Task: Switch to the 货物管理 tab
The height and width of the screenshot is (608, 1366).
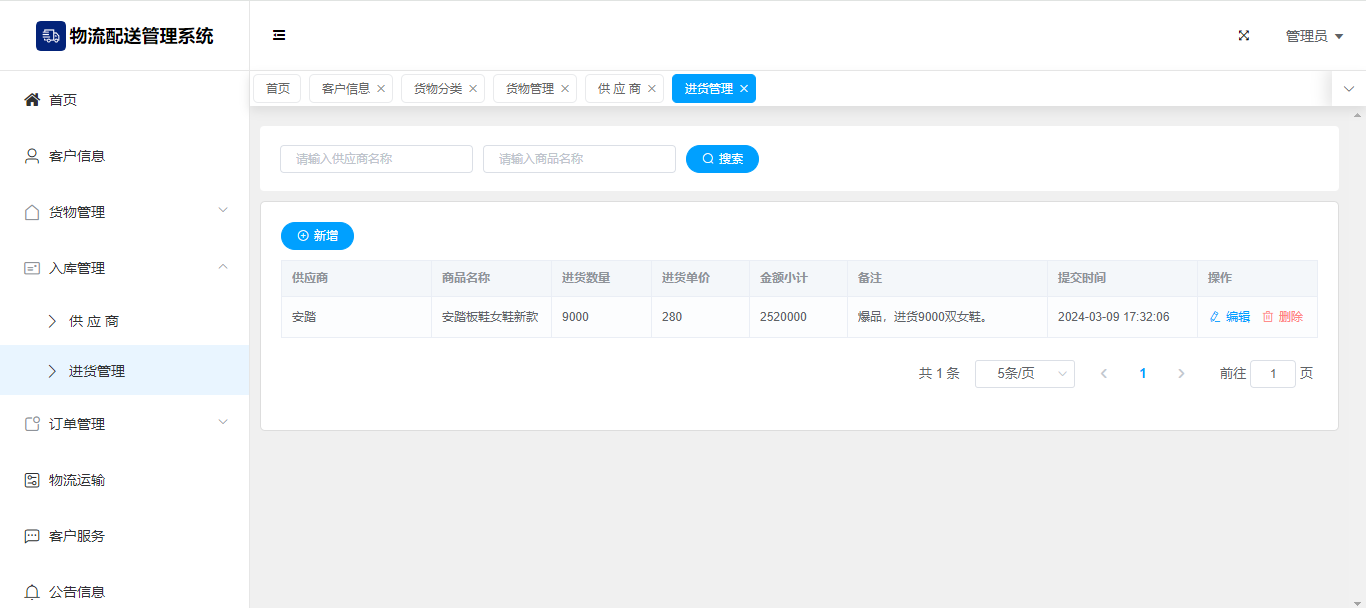Action: coord(529,89)
